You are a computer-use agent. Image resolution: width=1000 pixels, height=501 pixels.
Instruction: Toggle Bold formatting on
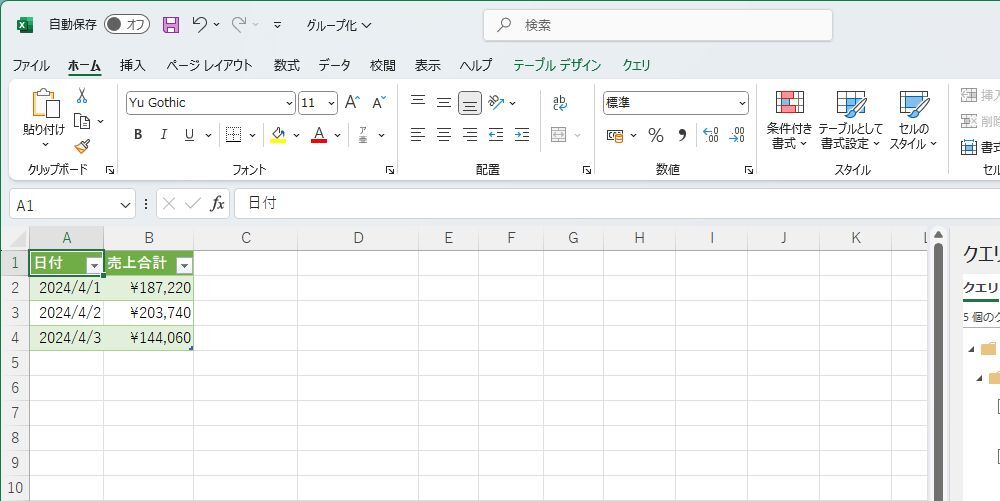[138, 135]
